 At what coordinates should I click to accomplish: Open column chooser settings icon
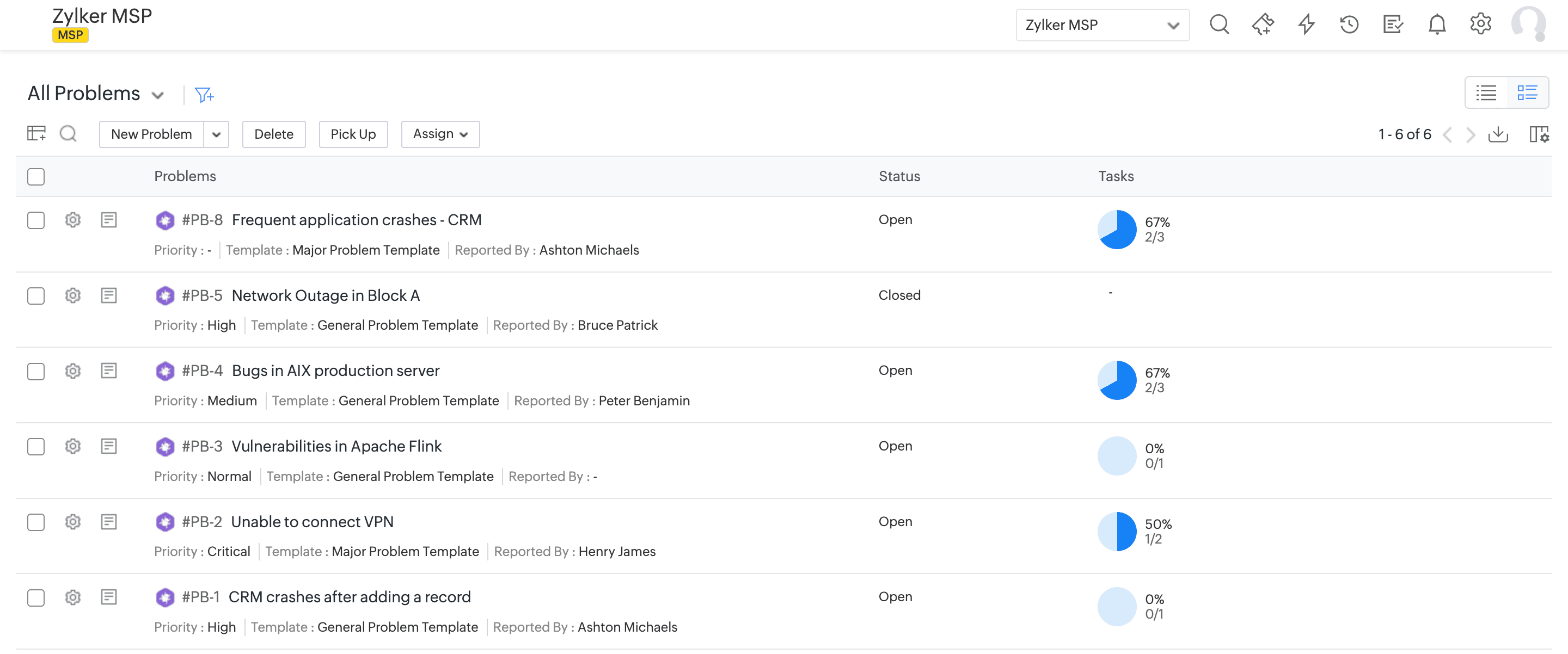pyautogui.click(x=1538, y=134)
